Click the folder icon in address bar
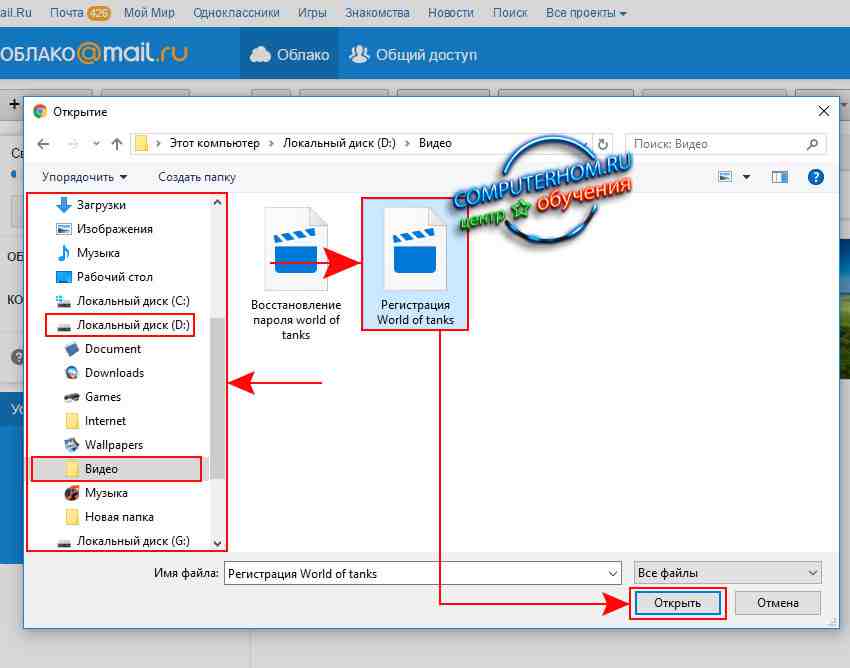 [x=141, y=144]
